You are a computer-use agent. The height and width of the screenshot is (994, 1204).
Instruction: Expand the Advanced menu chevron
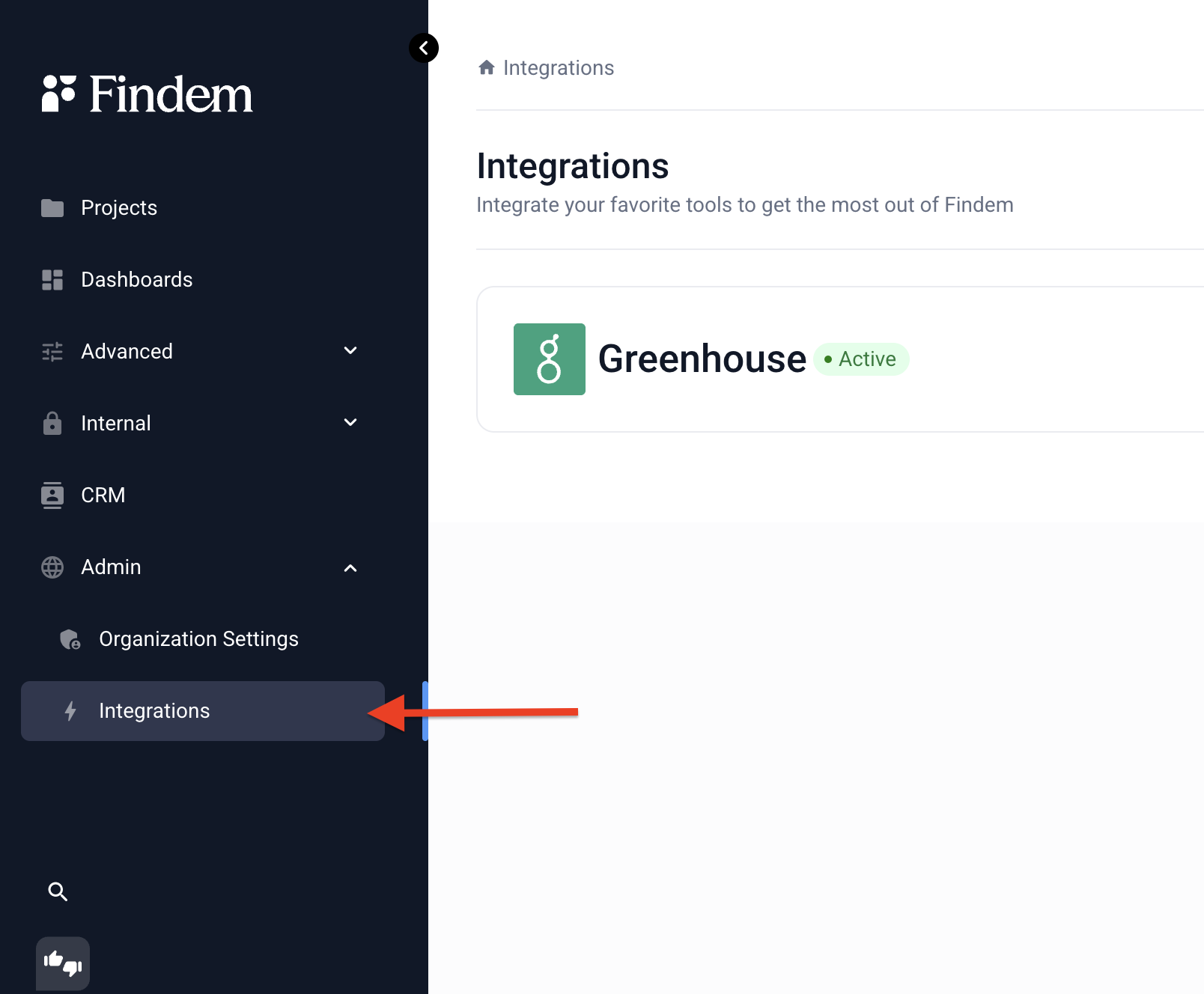[x=350, y=351]
